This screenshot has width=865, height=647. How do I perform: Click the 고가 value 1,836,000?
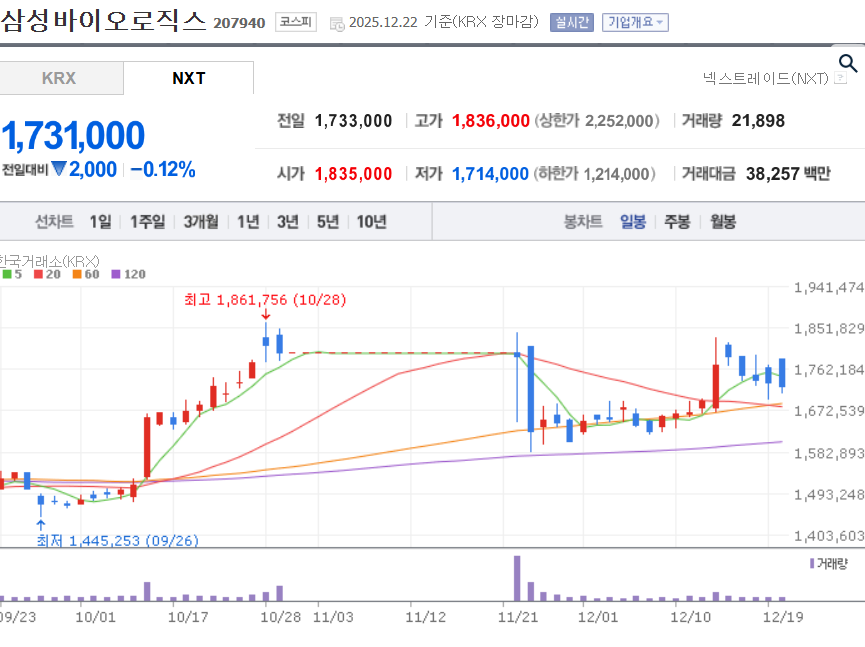[491, 121]
